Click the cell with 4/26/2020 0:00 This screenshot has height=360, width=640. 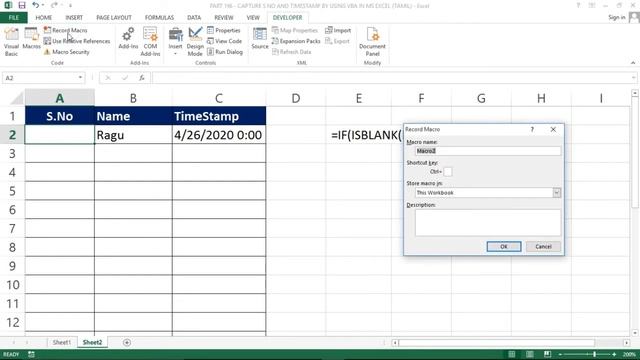219,135
